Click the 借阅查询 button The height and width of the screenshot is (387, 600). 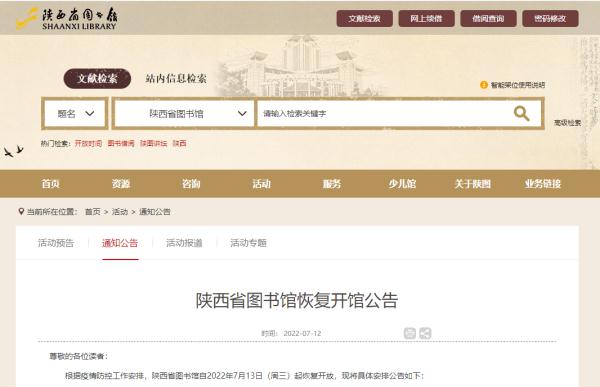click(x=488, y=18)
